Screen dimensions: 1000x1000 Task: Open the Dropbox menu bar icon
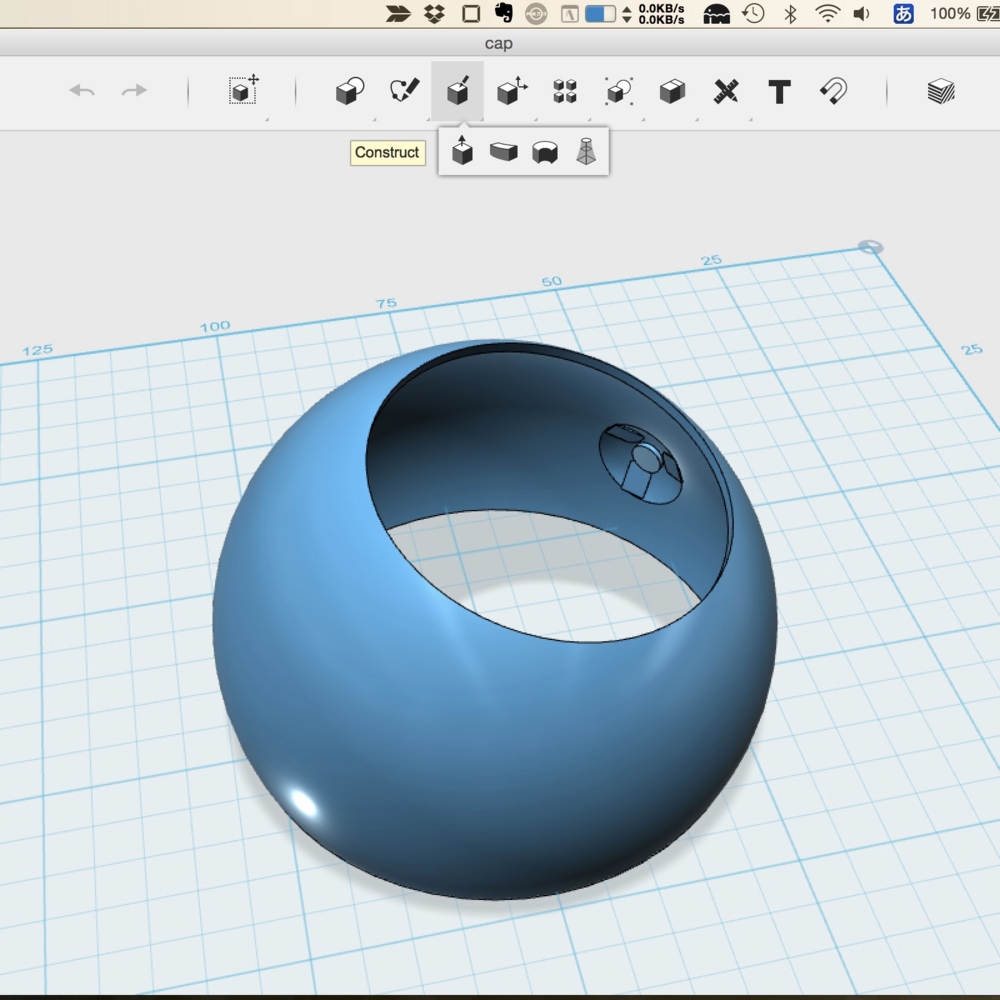(x=434, y=13)
